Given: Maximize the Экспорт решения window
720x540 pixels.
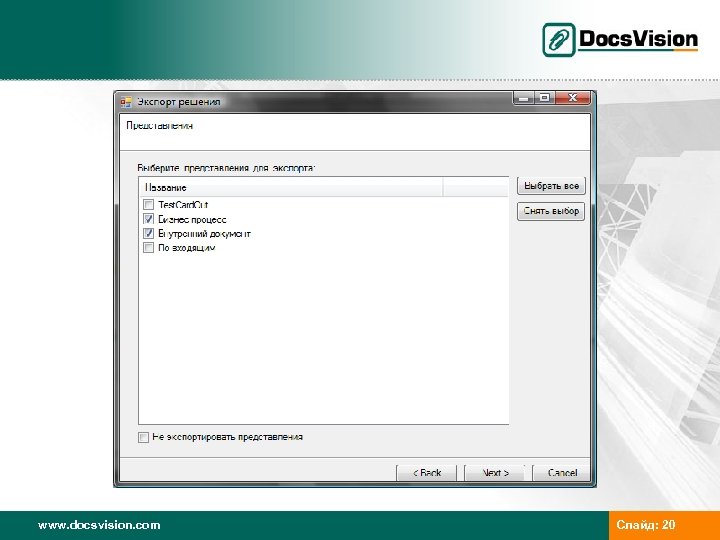Looking at the screenshot, I should (545, 98).
